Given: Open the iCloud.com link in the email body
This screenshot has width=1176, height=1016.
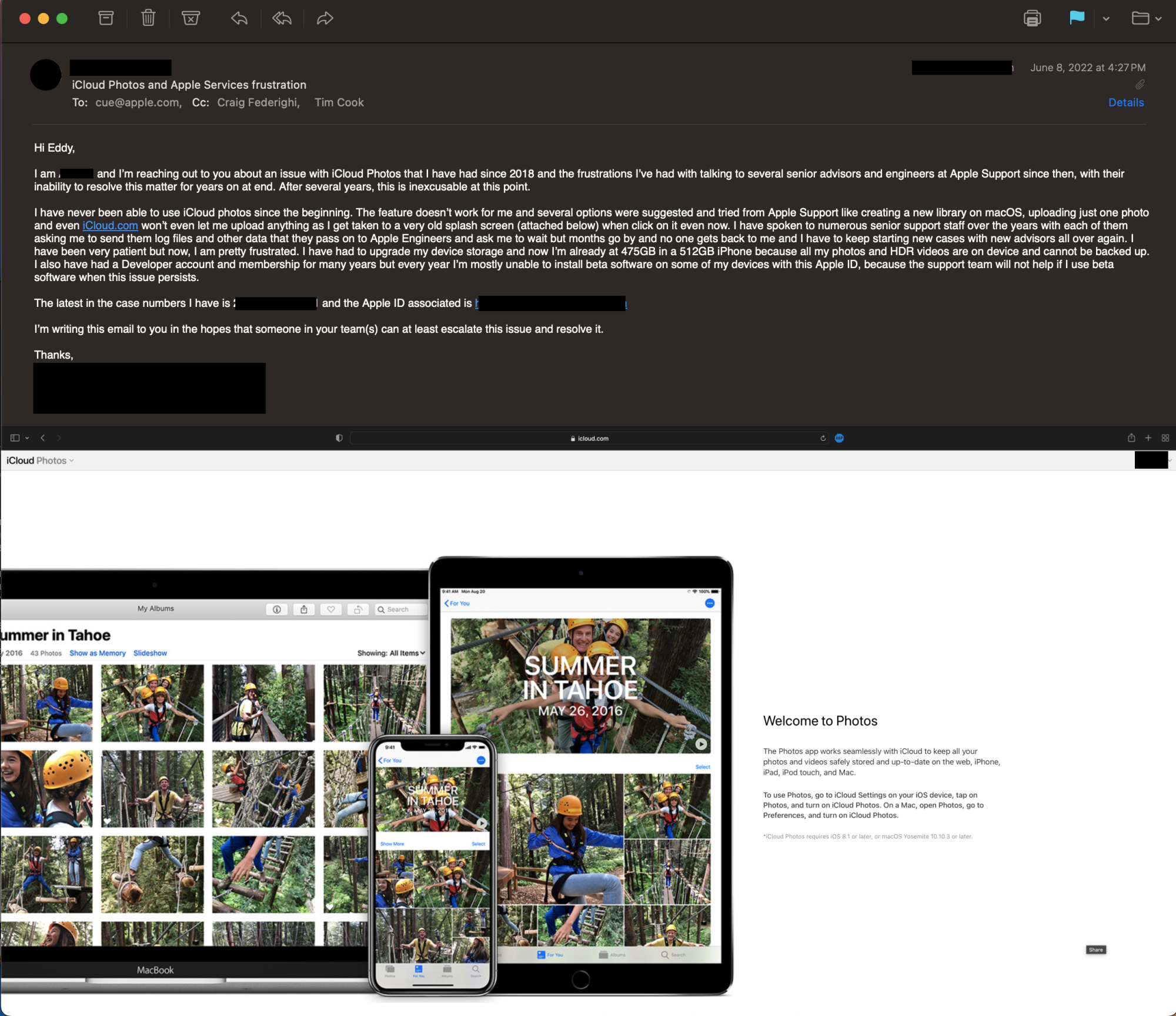Looking at the screenshot, I should [110, 225].
